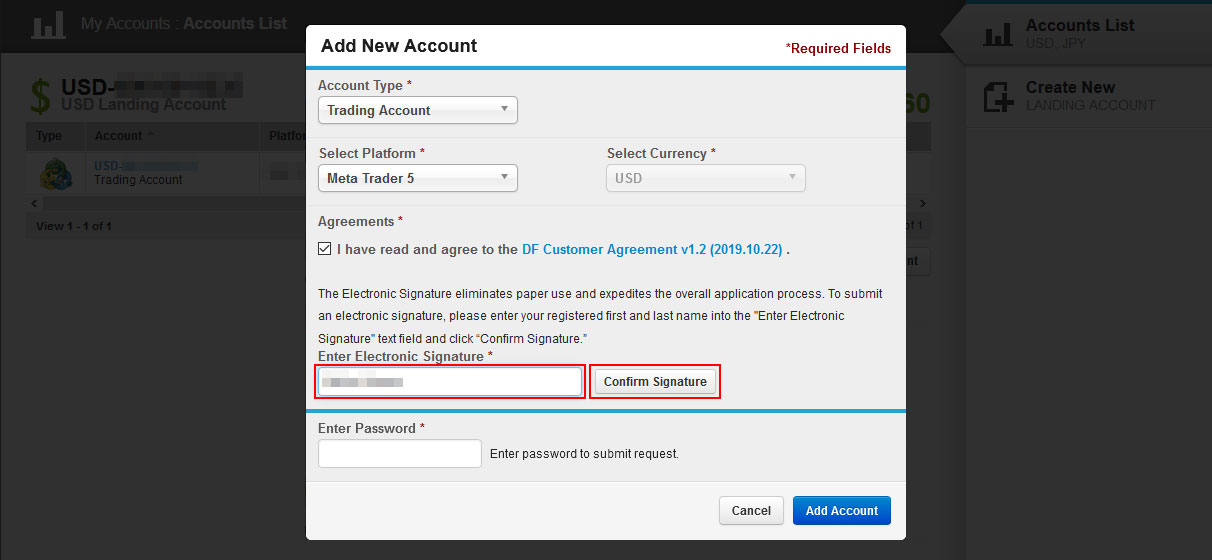
Task: Select Create New Landing Account menu item
Action: click(x=1090, y=96)
